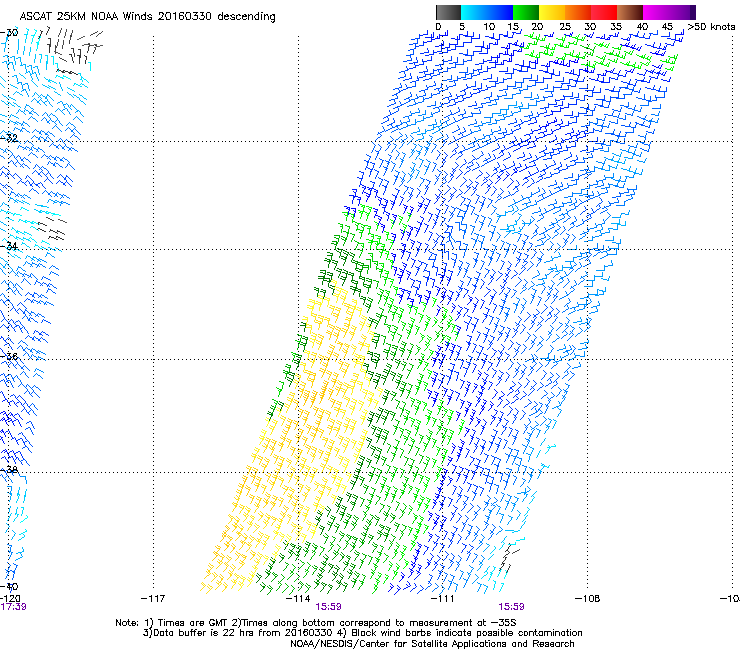Click the '25' legend scale number
This screenshot has height=650, width=740.
pos(564,27)
